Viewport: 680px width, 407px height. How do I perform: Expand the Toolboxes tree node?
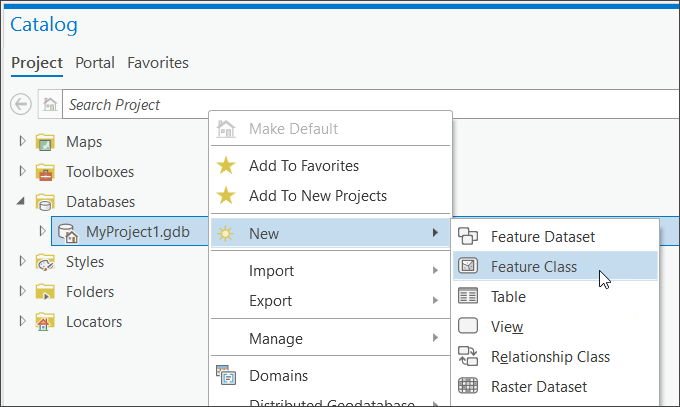tap(23, 172)
